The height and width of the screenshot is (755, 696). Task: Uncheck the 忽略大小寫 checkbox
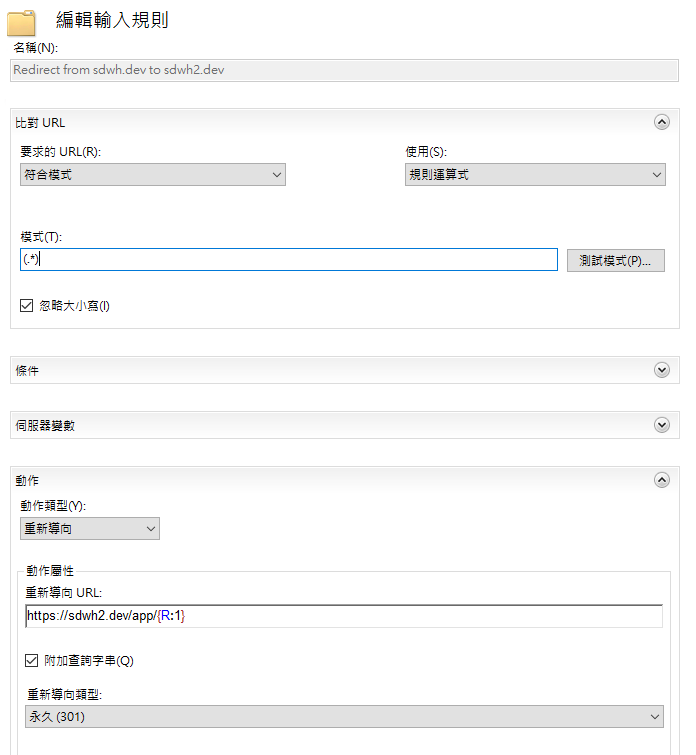click(x=27, y=305)
